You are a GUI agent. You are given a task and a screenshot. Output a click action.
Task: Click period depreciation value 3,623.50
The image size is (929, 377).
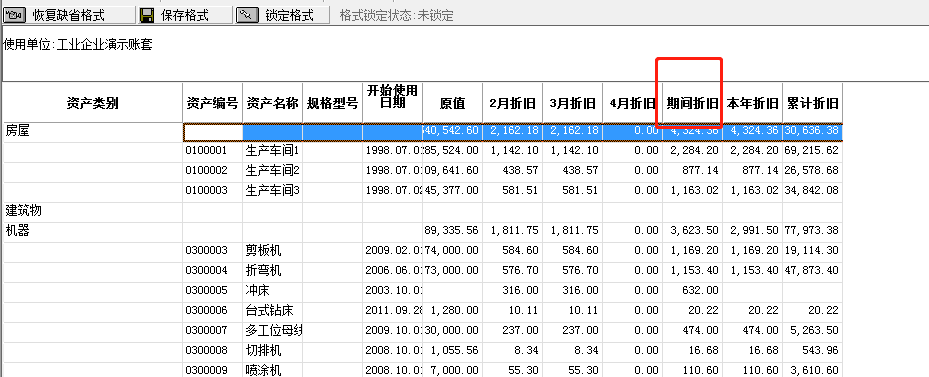694,231
